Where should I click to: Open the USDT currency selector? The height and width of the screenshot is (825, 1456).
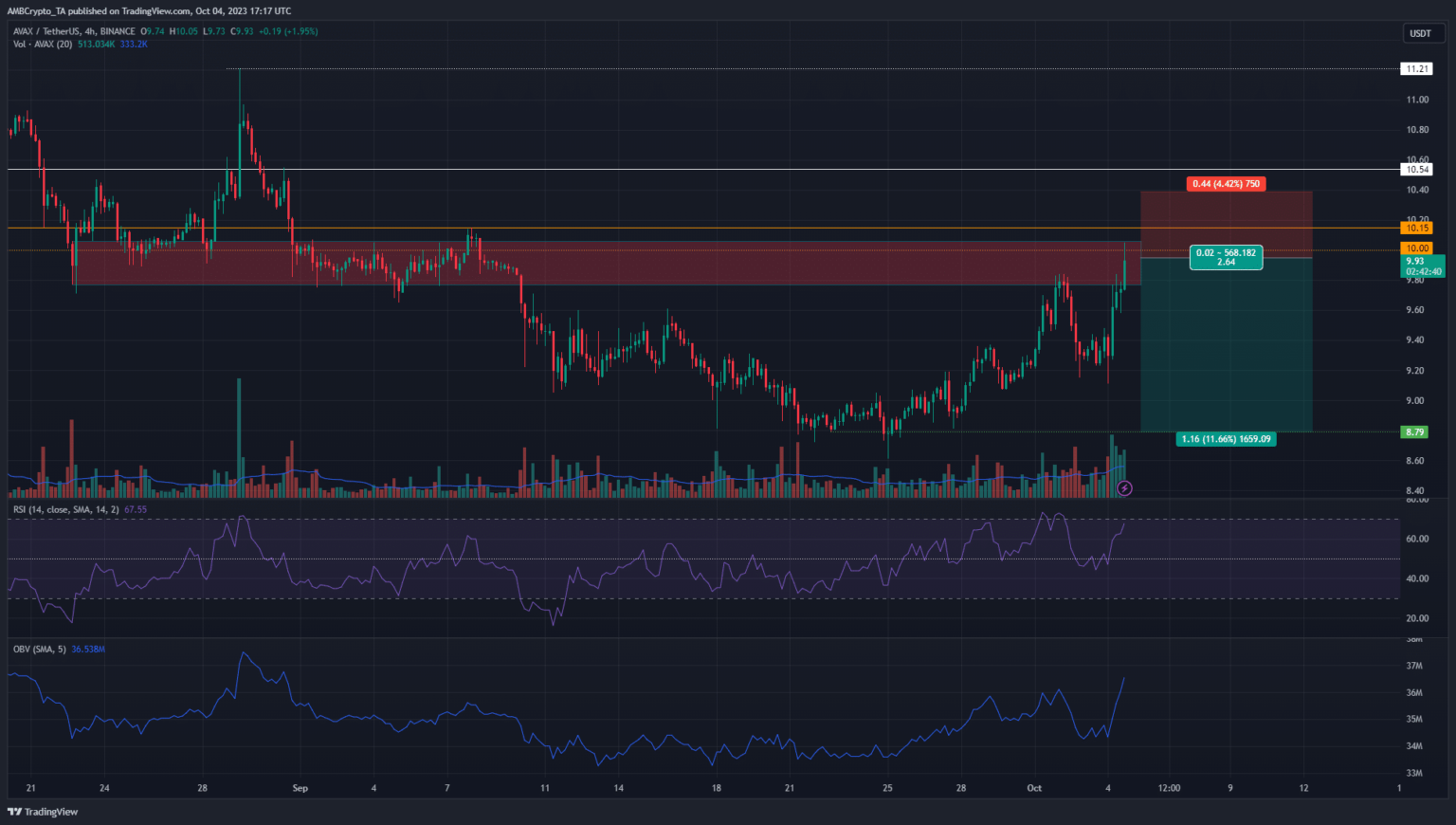click(1420, 33)
